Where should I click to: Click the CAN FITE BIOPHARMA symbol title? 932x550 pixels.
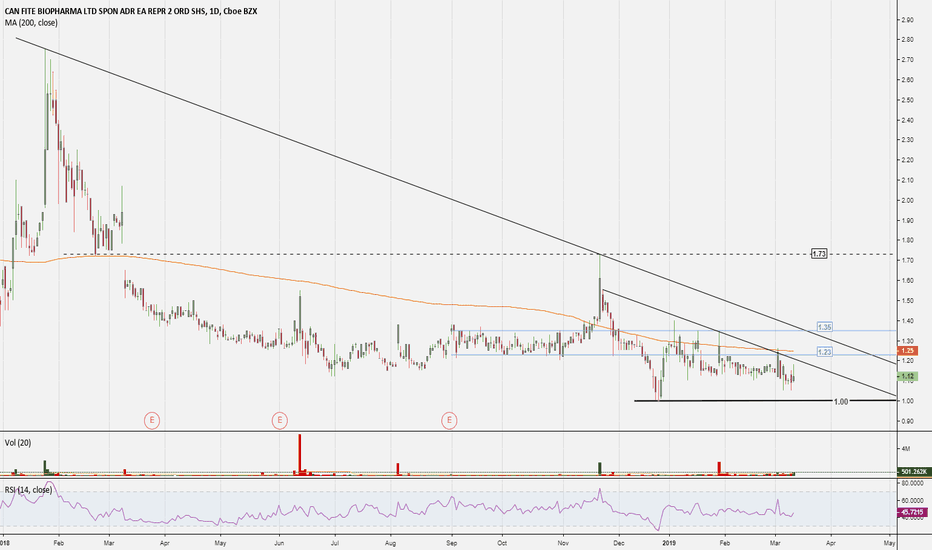pyautogui.click(x=131, y=11)
